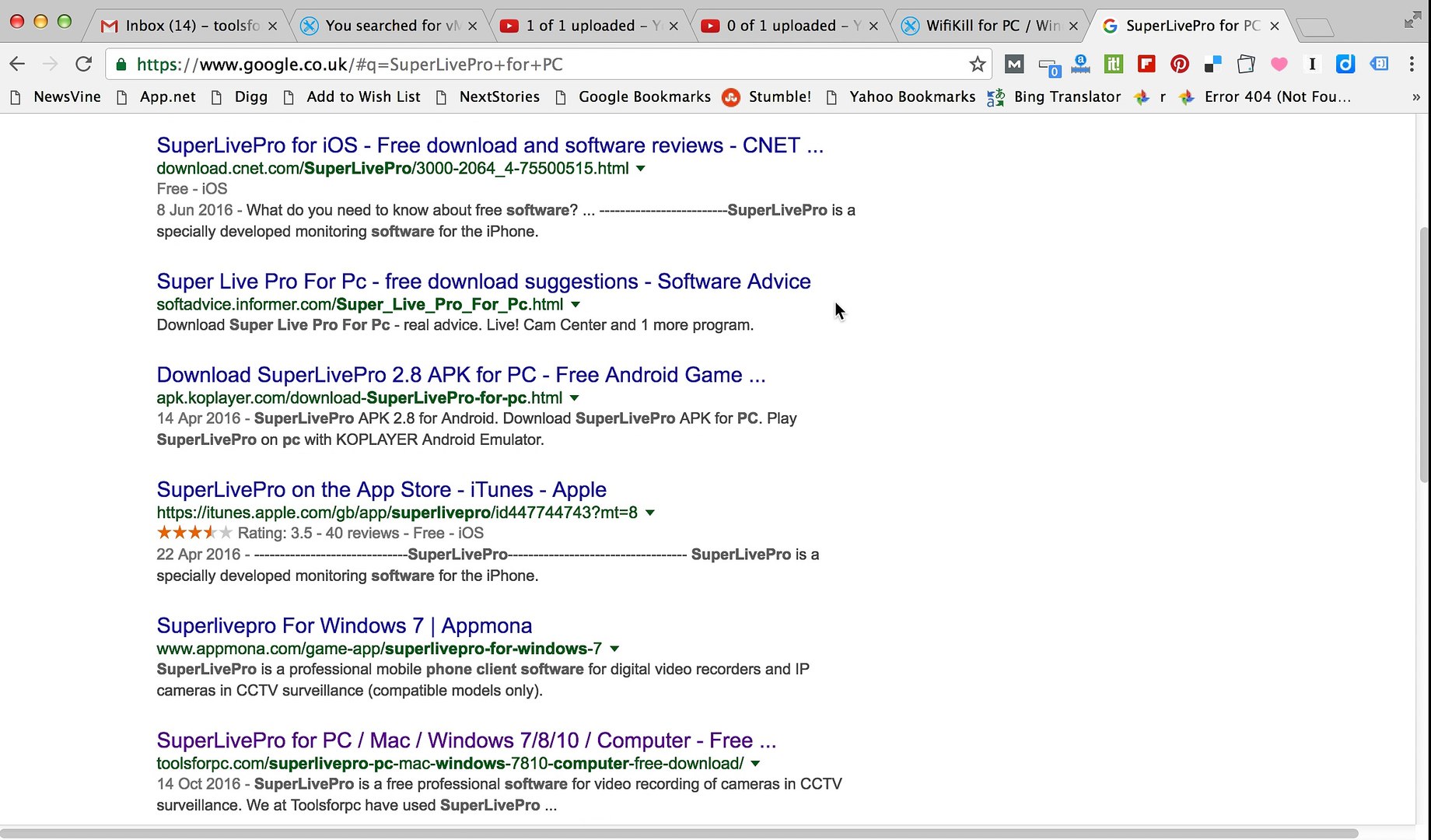Open the Chrome three-dot menu

pos(1412,65)
